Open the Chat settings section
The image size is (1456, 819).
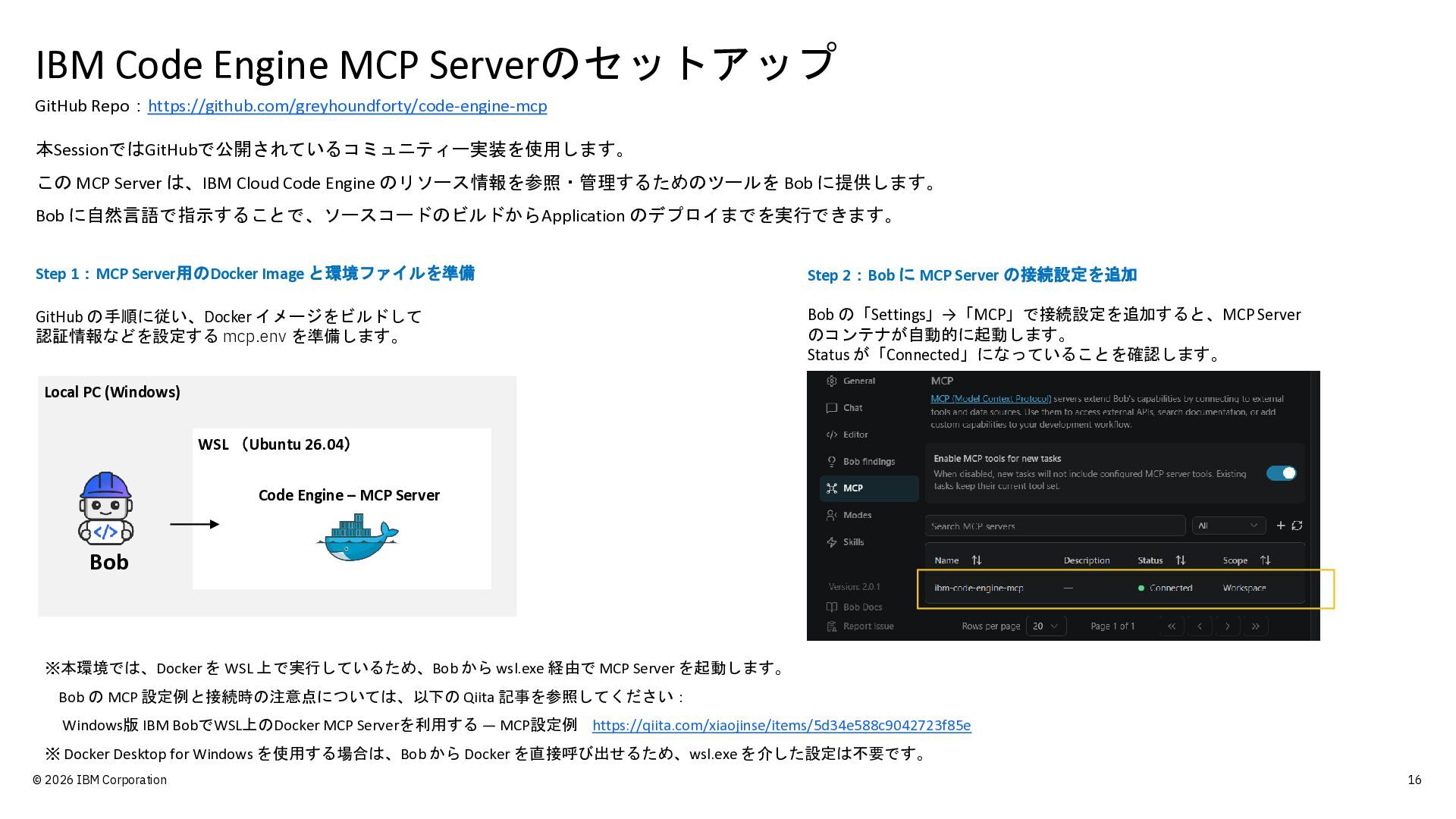point(844,408)
